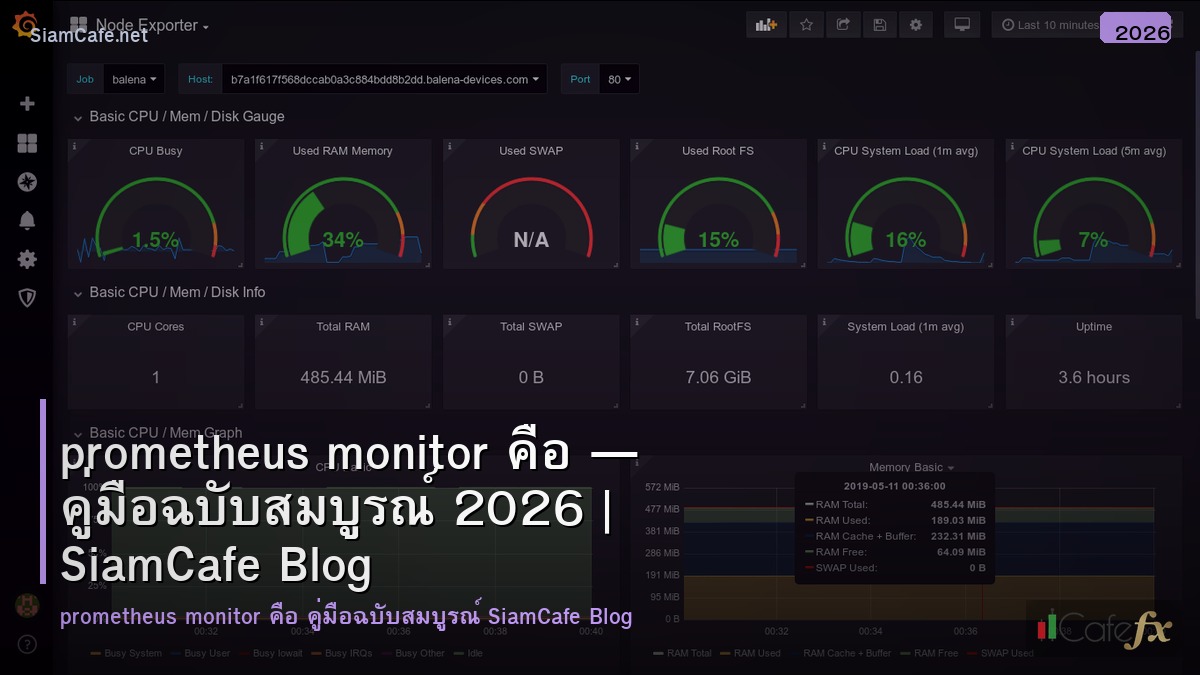The image size is (1200, 675).
Task: Open Server Admin shield icon
Action: [x=27, y=297]
